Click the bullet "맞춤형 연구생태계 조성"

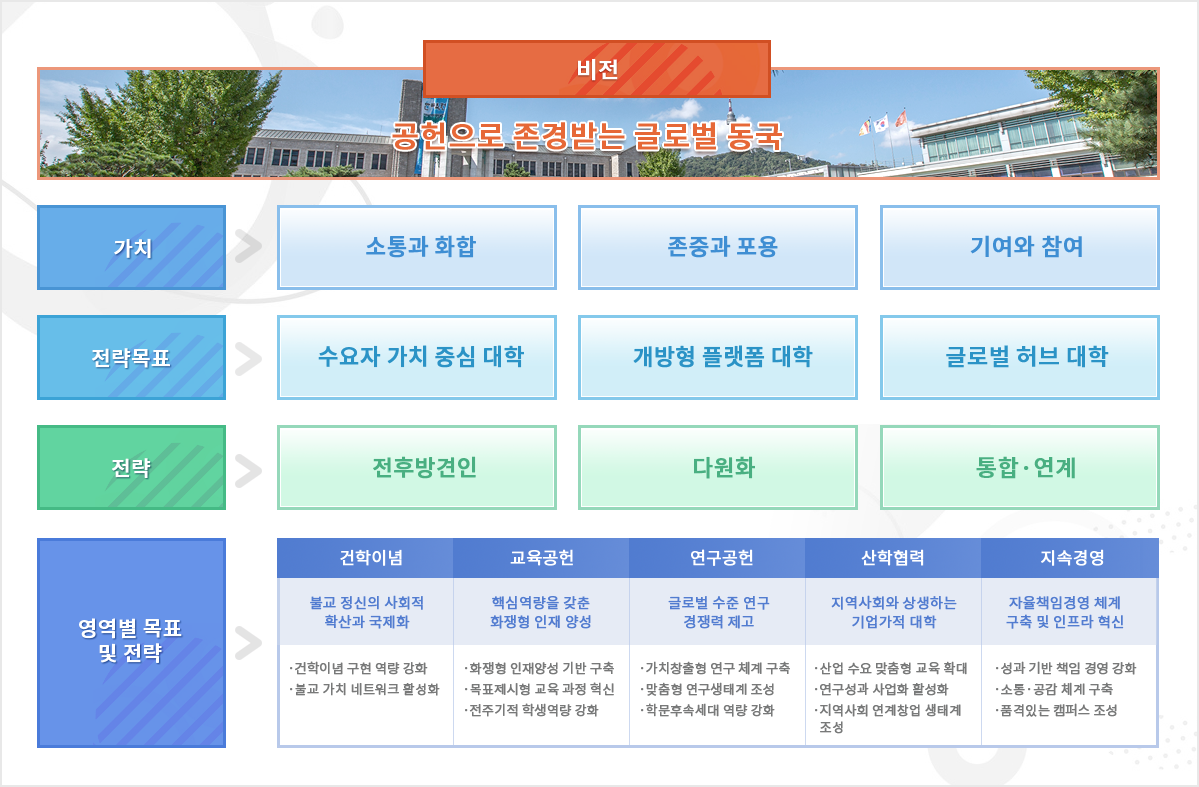(x=707, y=689)
